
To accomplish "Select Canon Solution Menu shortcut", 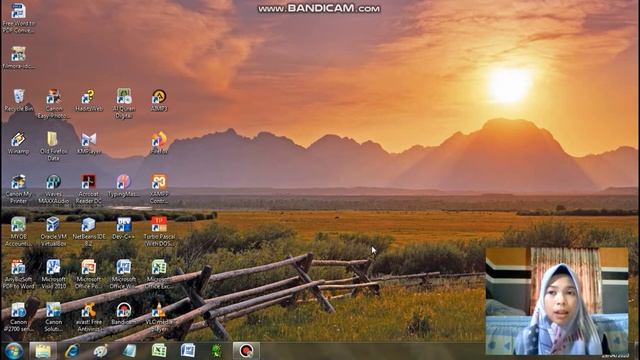I will coord(53,317).
